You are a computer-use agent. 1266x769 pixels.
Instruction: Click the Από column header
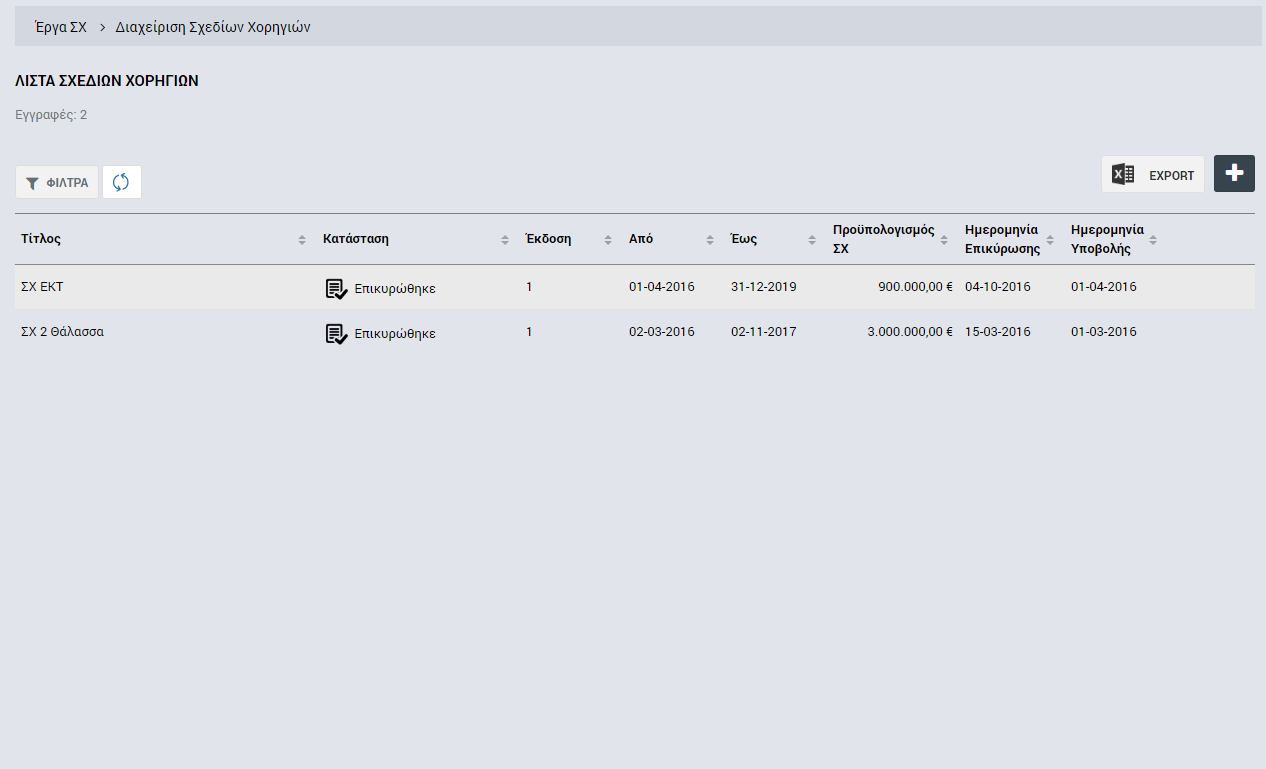(641, 239)
